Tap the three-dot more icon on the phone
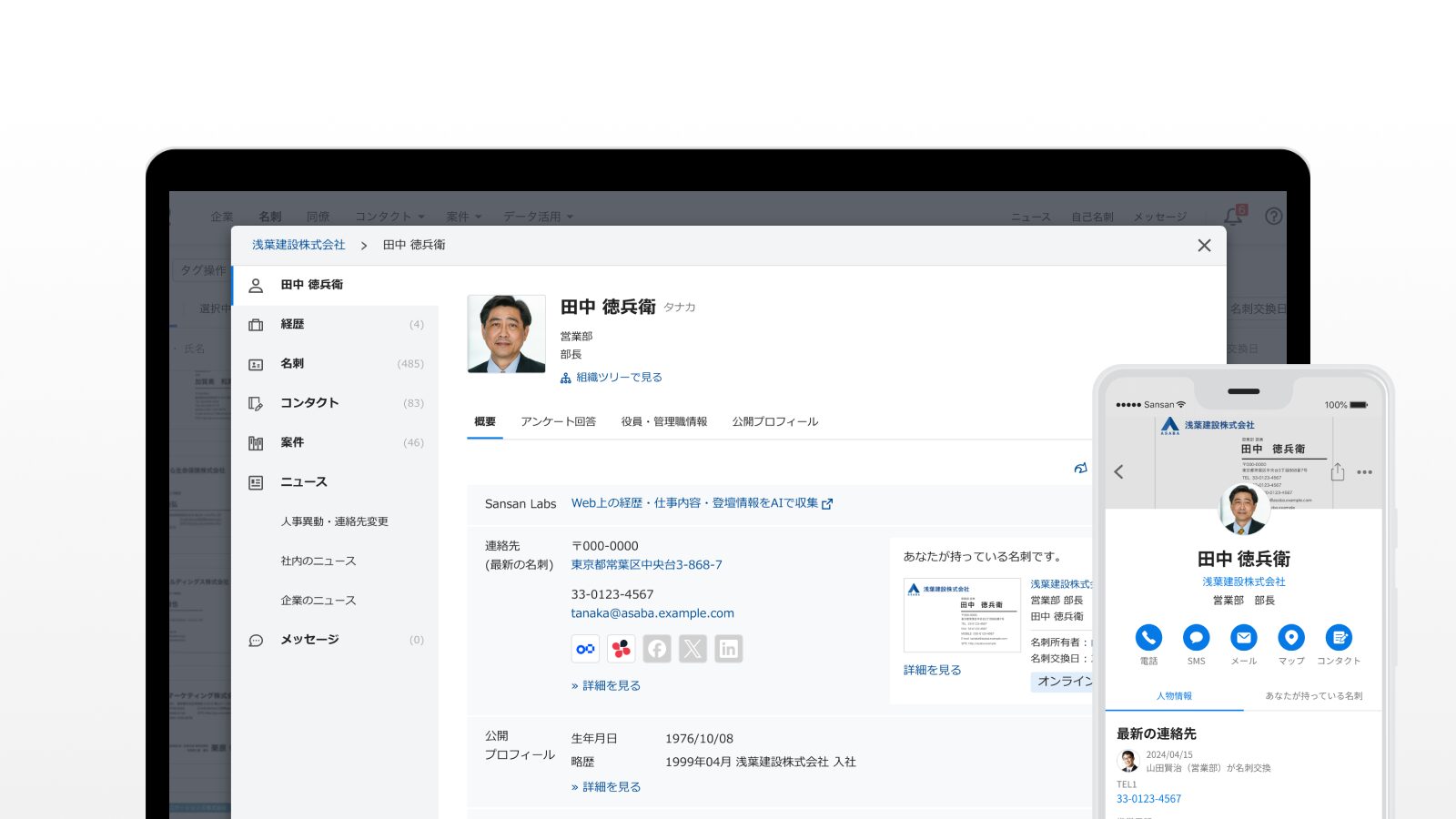 pos(1364,472)
